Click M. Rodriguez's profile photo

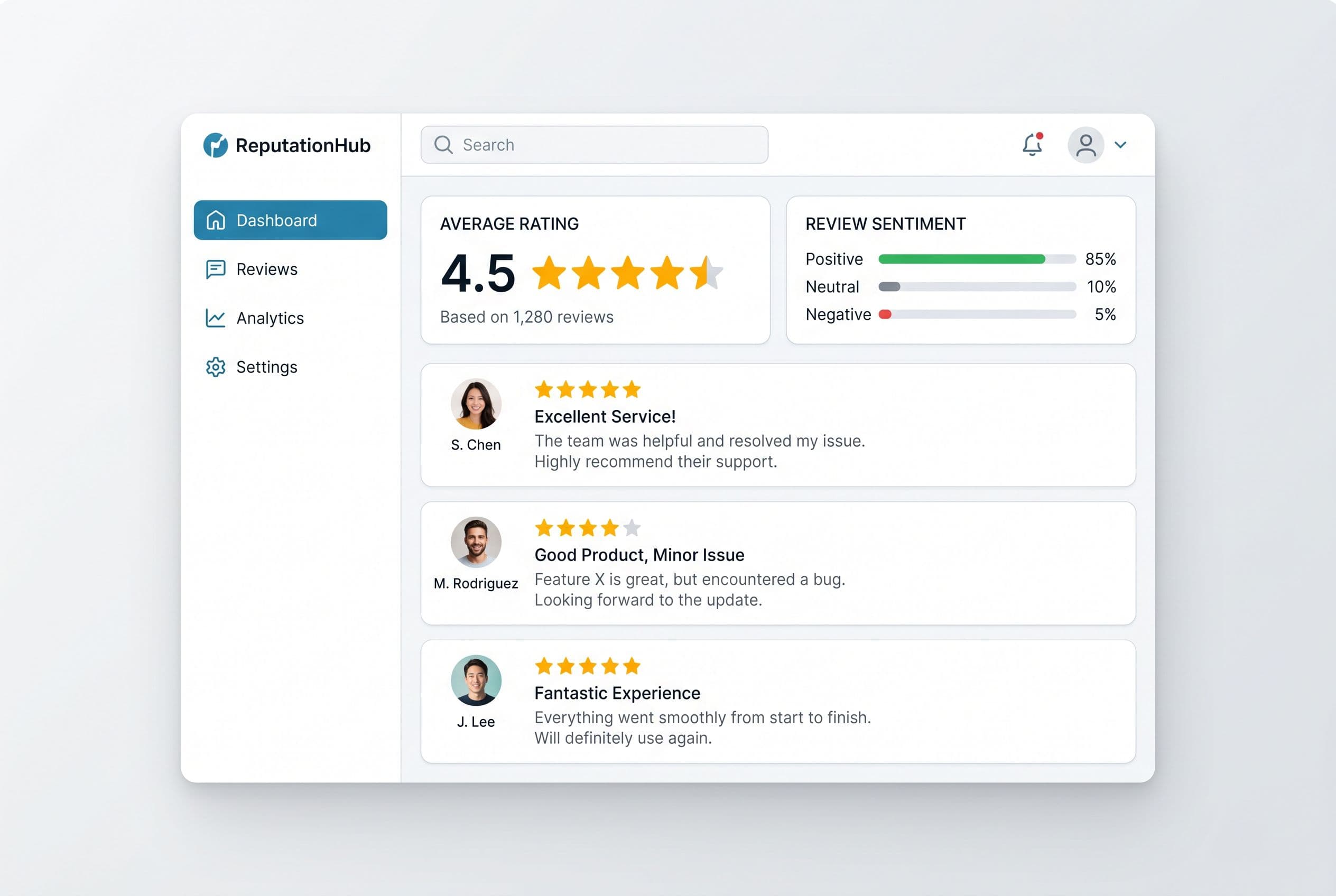[x=476, y=542]
